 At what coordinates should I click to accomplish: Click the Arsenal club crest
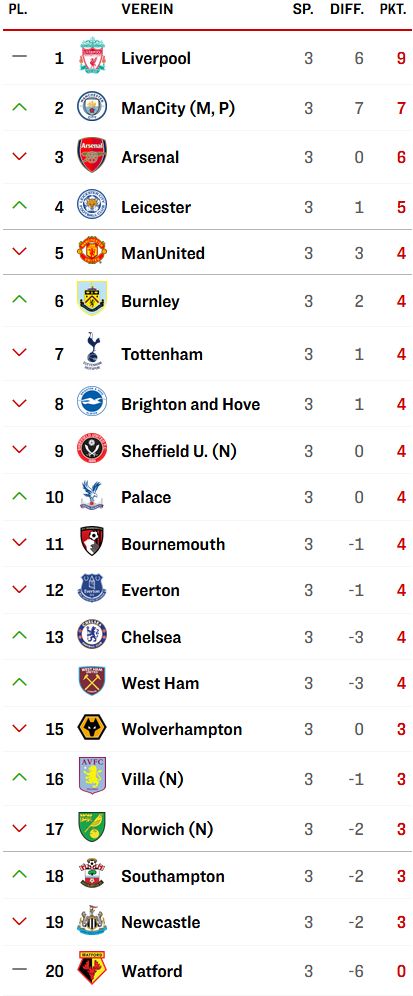(x=92, y=155)
